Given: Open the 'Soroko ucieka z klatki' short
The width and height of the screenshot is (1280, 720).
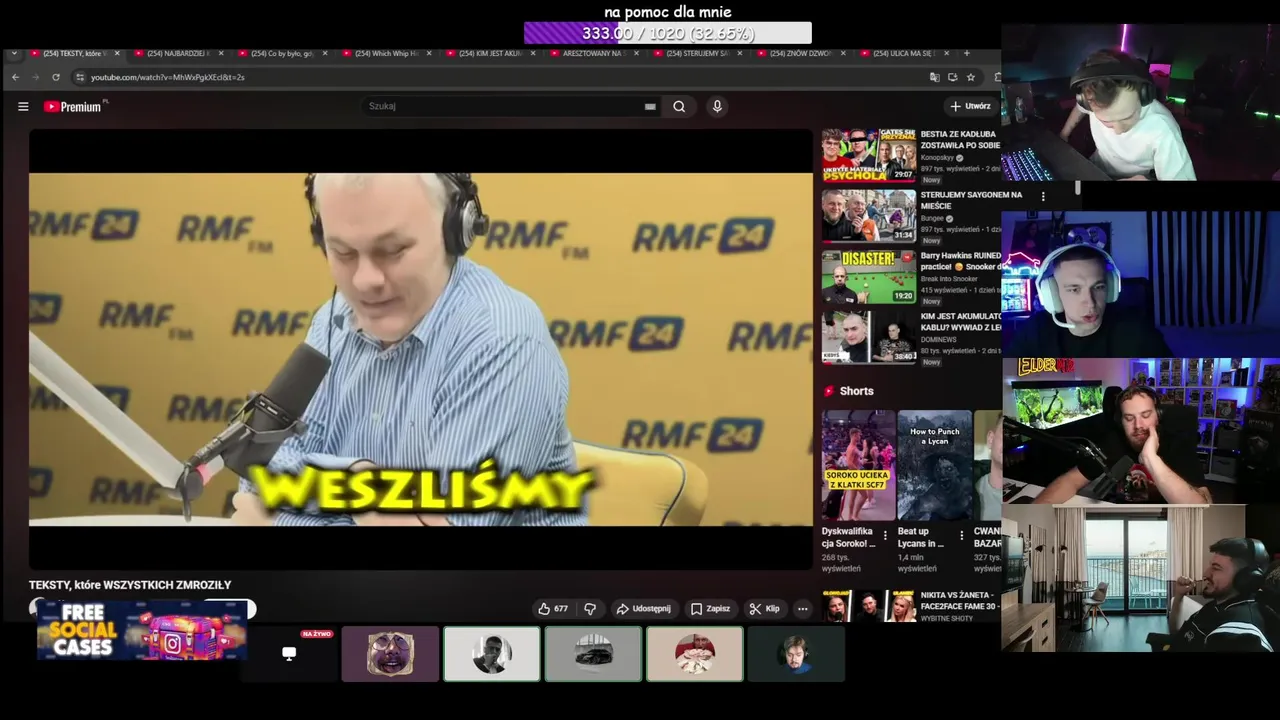Looking at the screenshot, I should click(859, 465).
